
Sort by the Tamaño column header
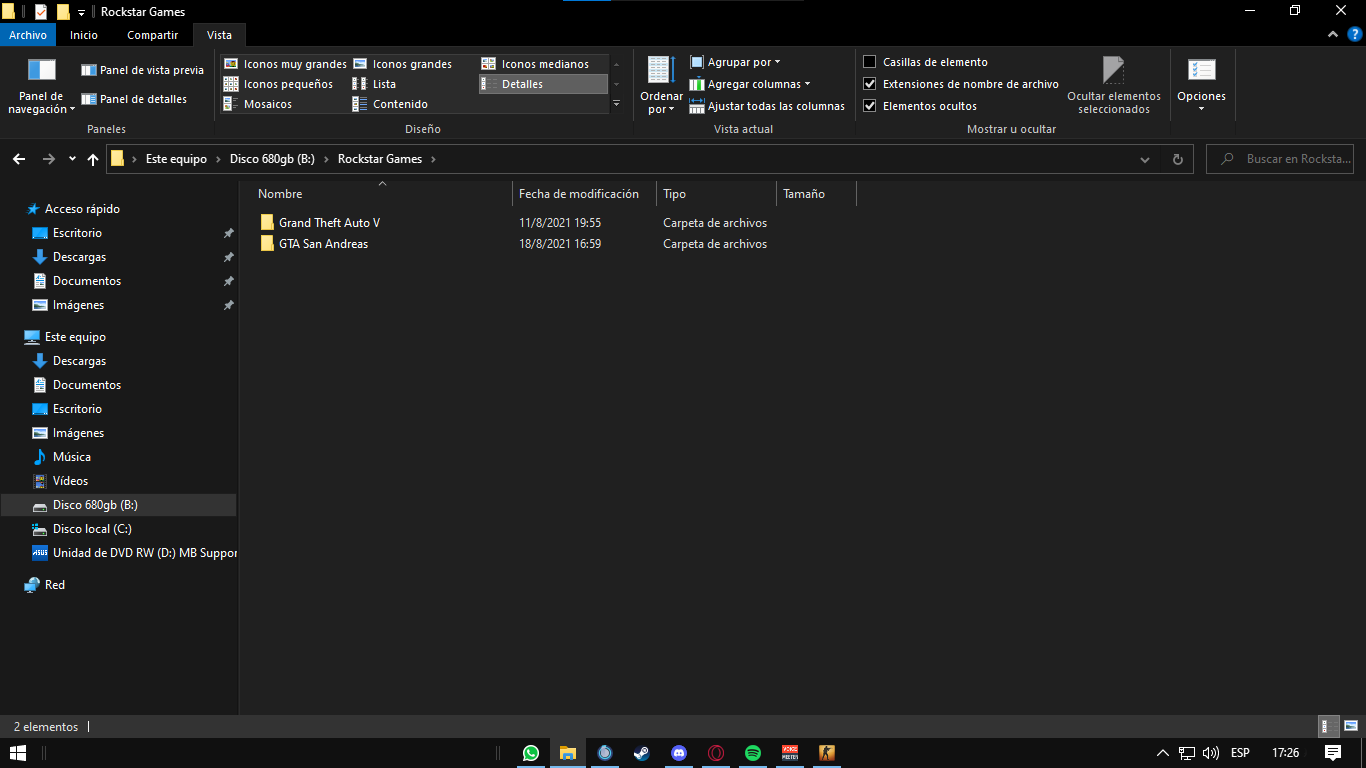pos(816,194)
